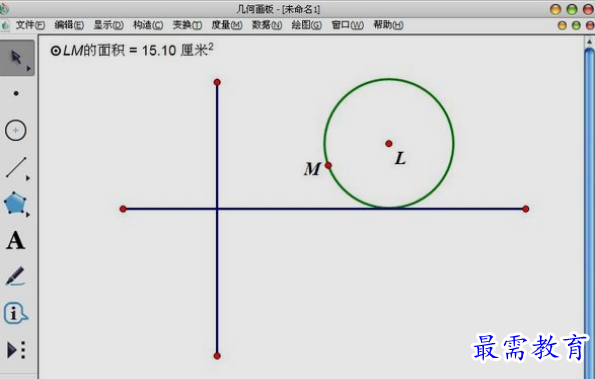Open the 度量 menu
This screenshot has height=379, width=595.
point(227,25)
